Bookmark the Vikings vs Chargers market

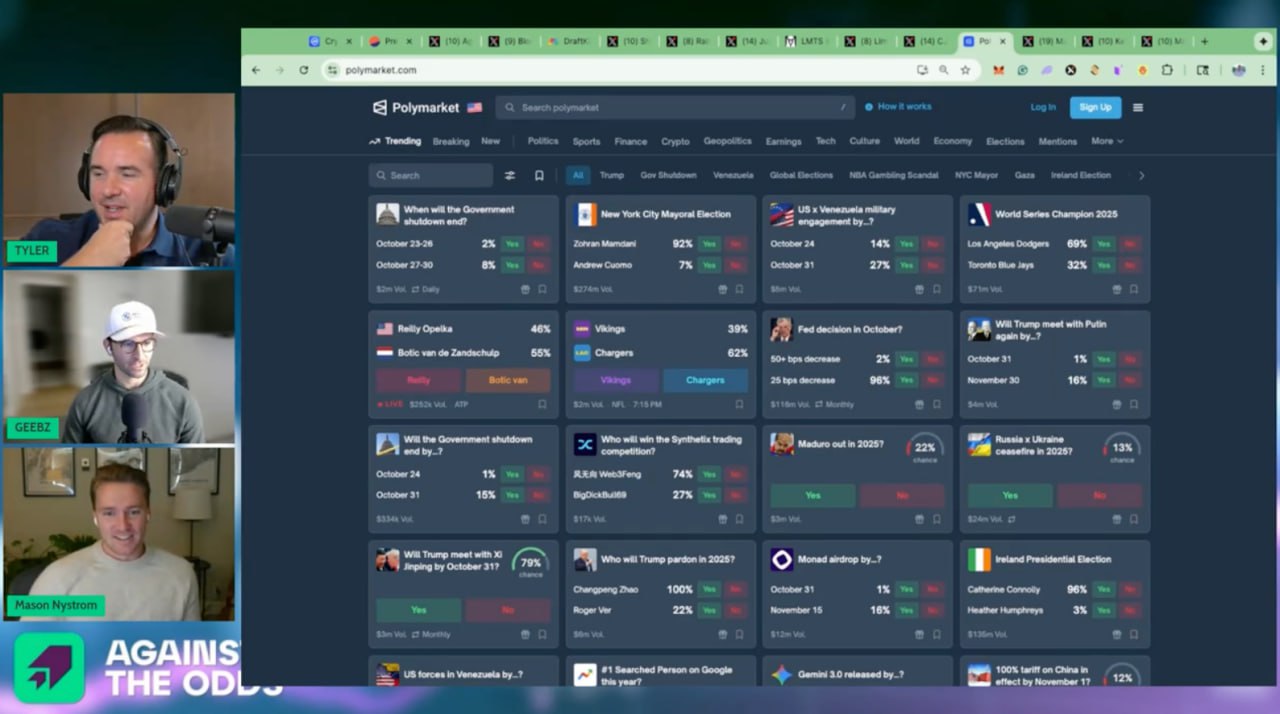pos(740,404)
